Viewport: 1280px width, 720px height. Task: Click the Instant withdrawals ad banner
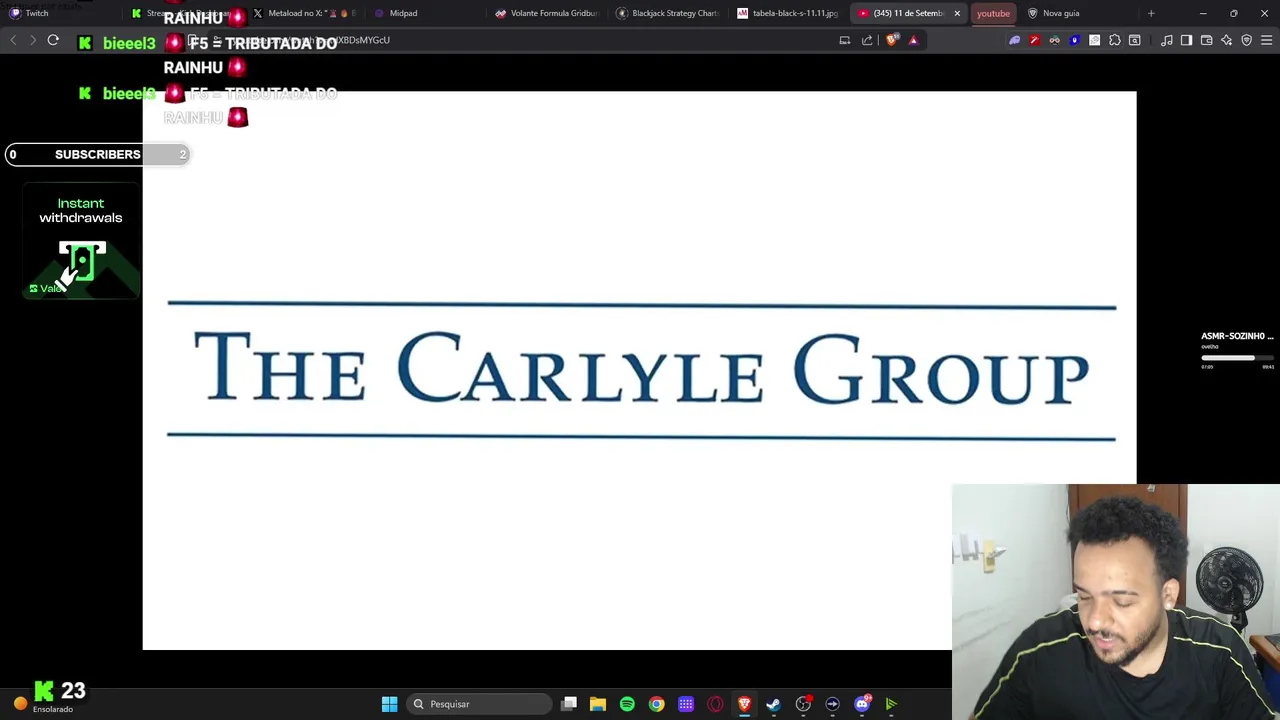pos(81,242)
